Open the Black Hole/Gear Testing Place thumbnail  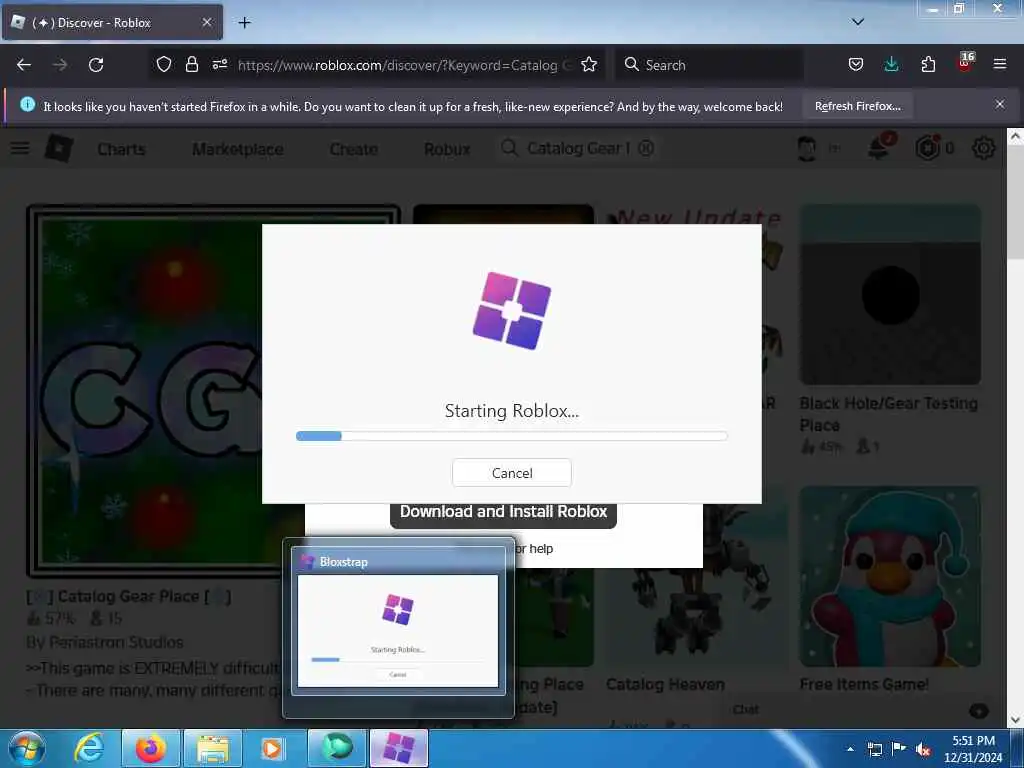coord(890,295)
